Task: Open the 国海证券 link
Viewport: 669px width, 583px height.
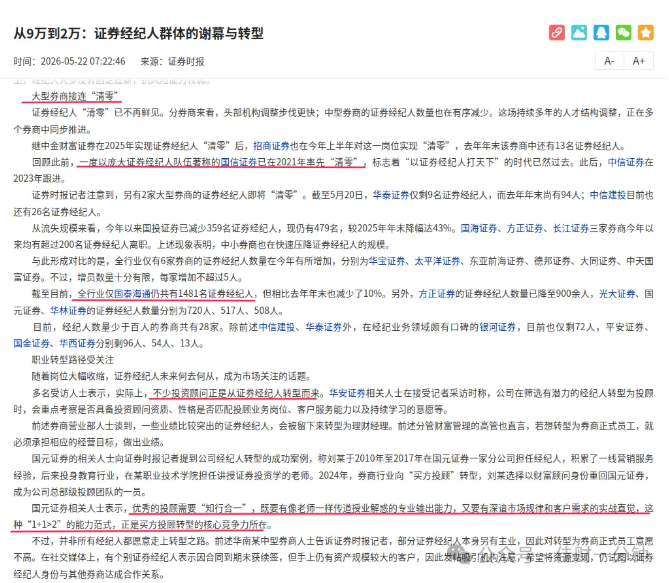Action: (x=479, y=228)
